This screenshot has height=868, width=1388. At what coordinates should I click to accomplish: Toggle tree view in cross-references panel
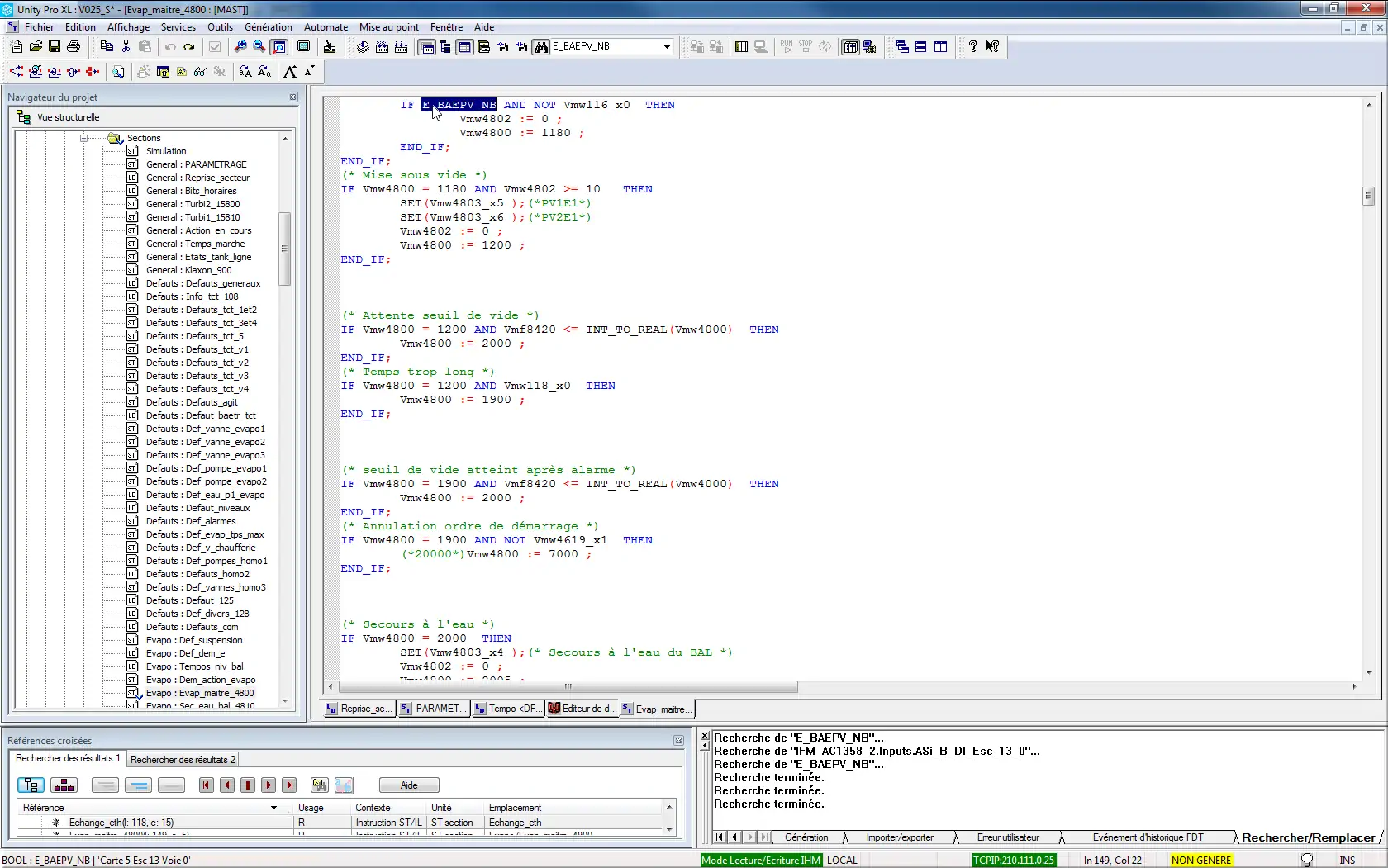[x=31, y=785]
